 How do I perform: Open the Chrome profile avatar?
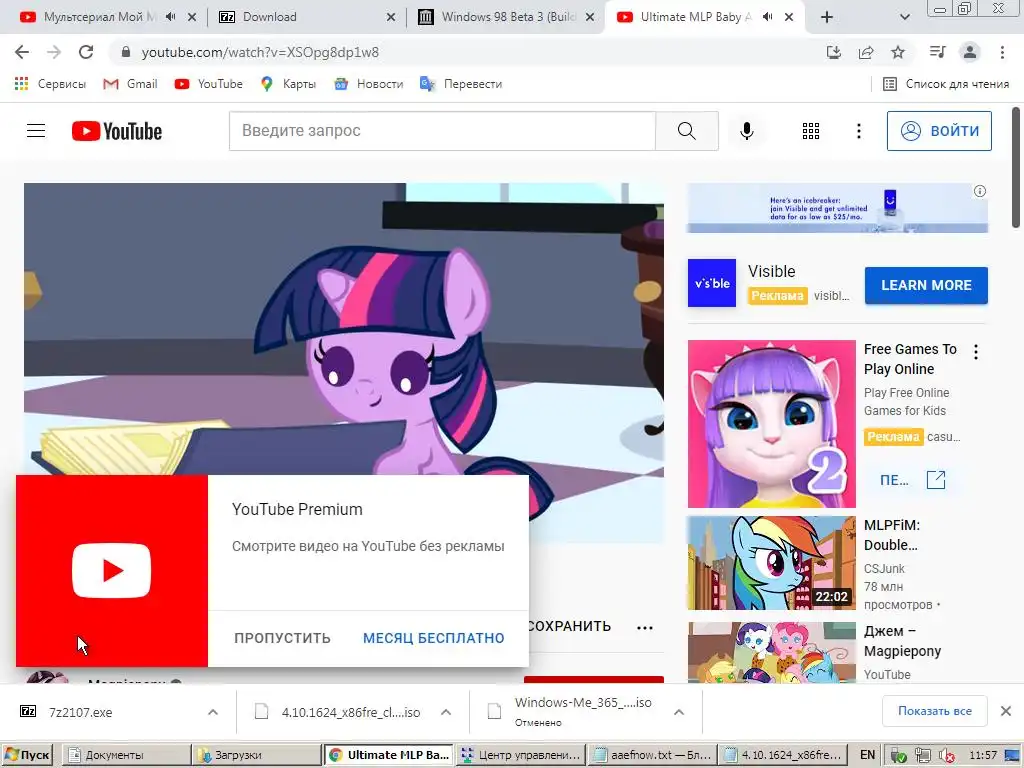(970, 52)
